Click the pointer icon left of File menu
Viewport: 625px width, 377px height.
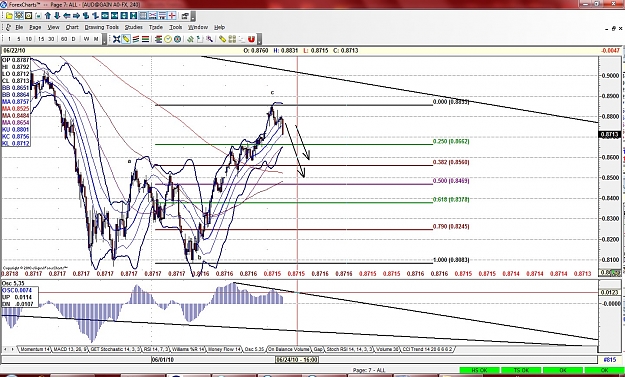point(8,27)
